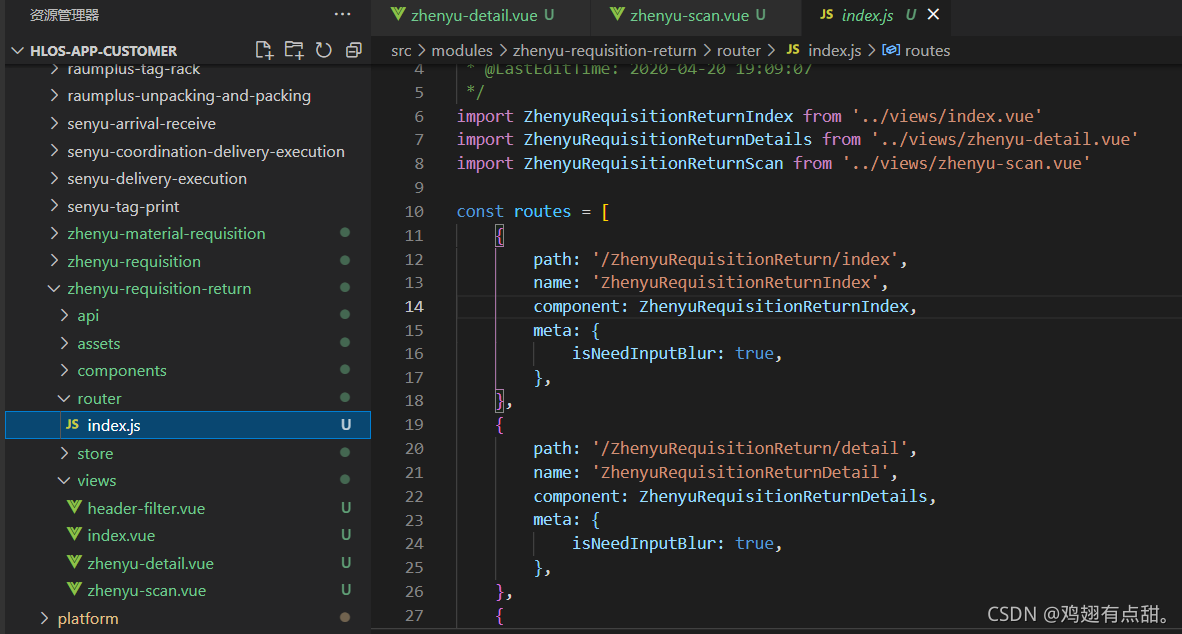Viewport: 1182px width, 634px height.
Task: Click index.js breadcrumb segment
Action: pyautogui.click(x=834, y=51)
